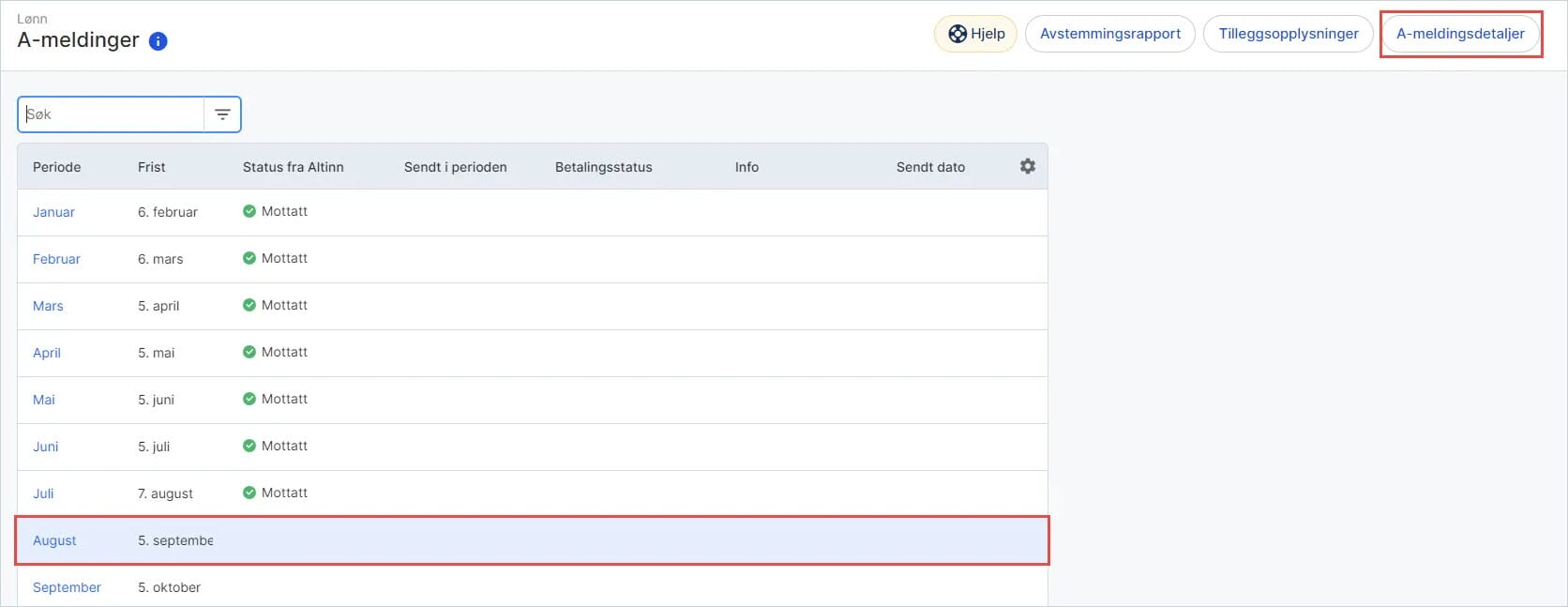Screen dimensions: 1568x607
Task: Select the highlighted August row link
Action: tap(54, 540)
